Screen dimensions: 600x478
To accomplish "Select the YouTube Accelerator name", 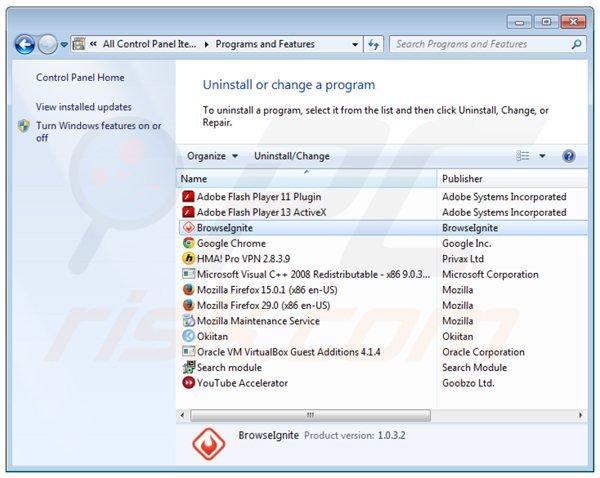I will tap(242, 383).
